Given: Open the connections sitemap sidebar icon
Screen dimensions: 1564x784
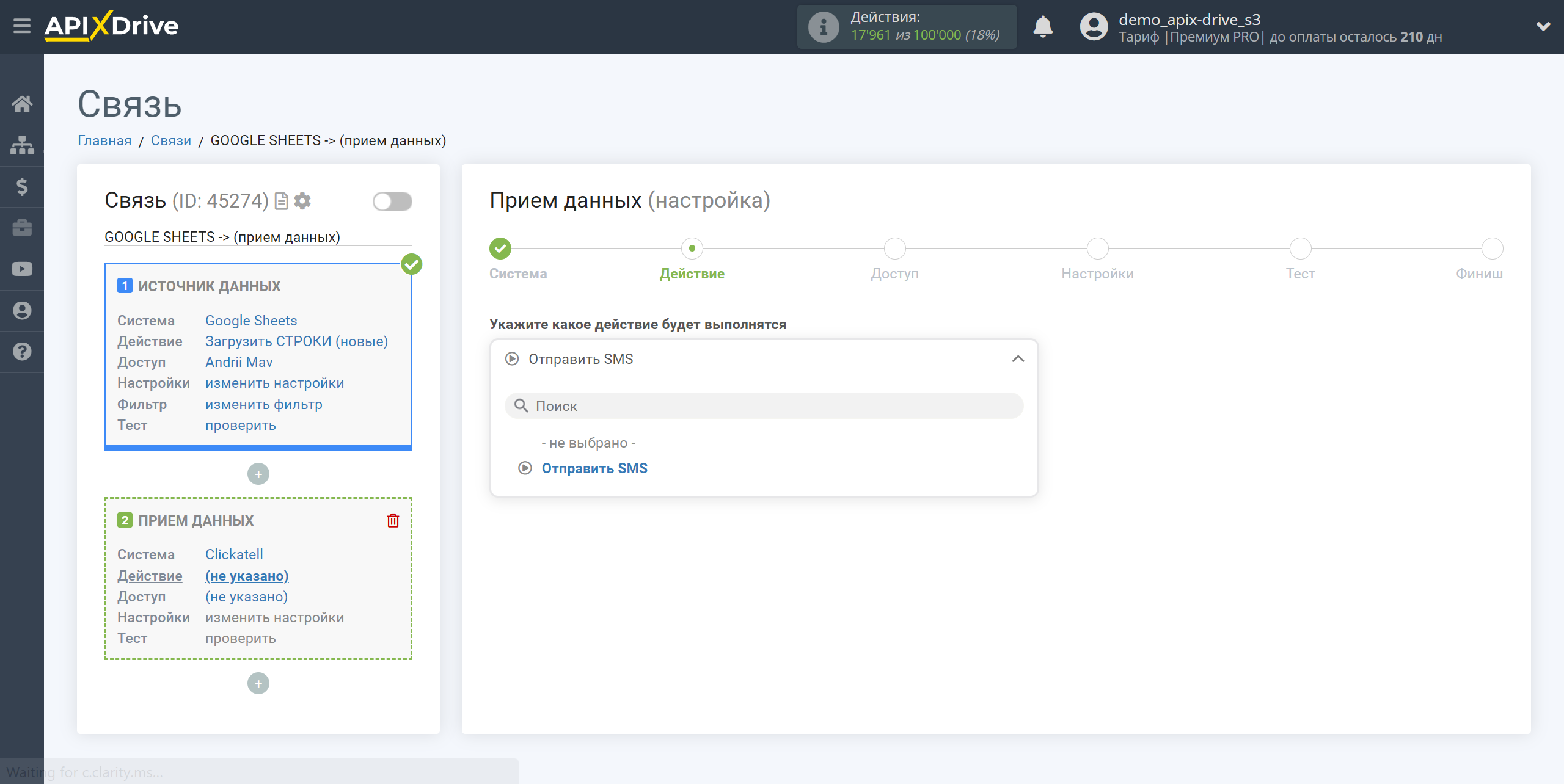Looking at the screenshot, I should pos(22,145).
